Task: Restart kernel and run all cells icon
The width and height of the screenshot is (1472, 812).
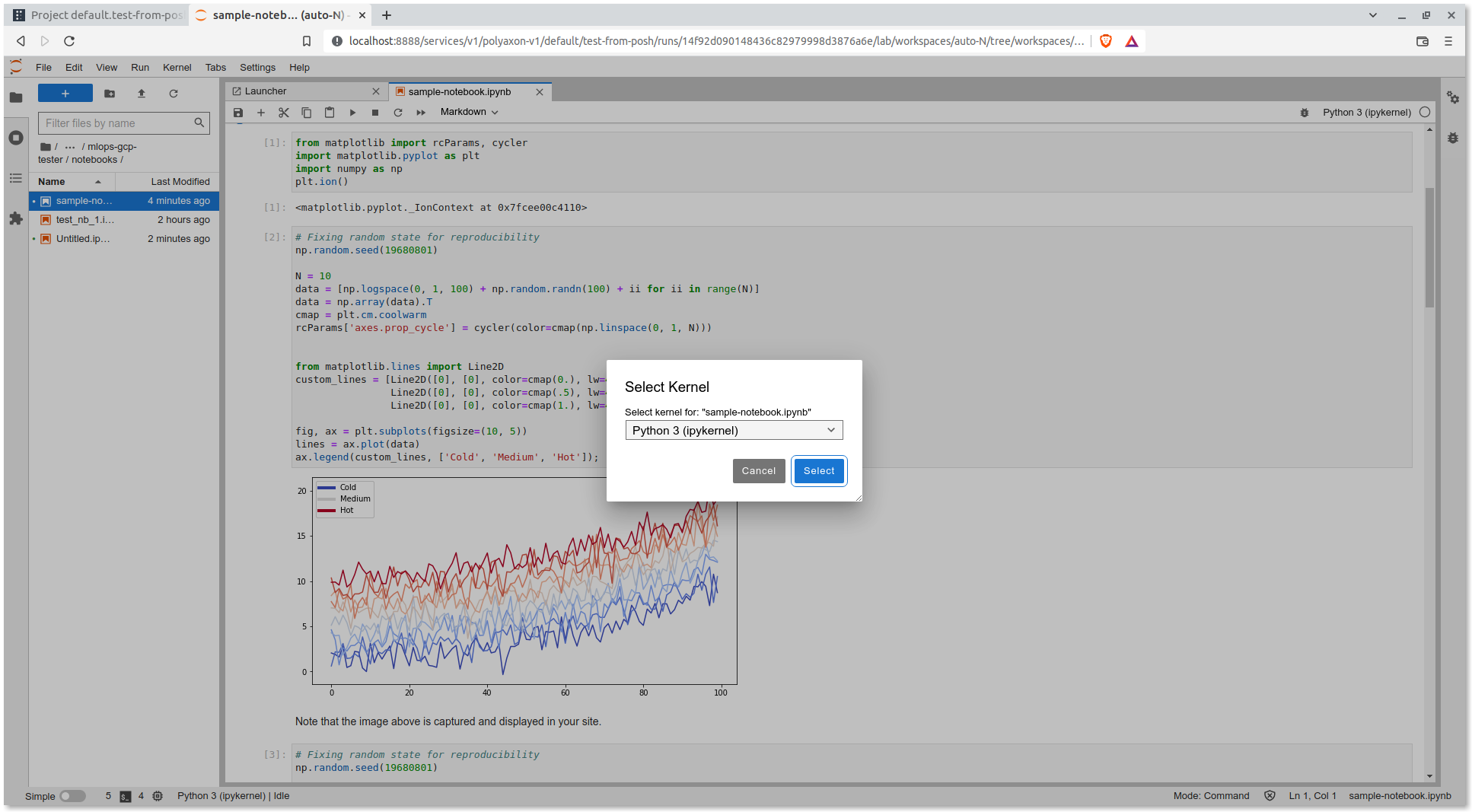Action: [x=421, y=113]
